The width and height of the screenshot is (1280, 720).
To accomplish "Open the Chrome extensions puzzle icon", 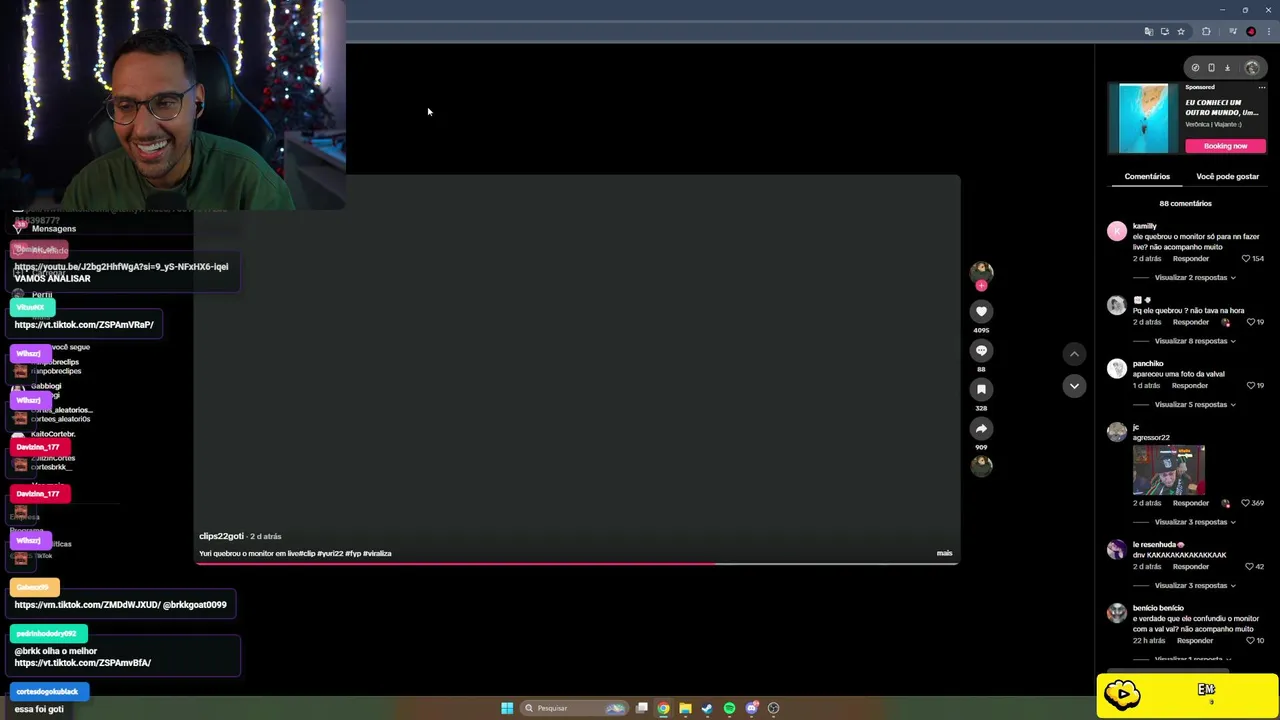I will tap(1206, 32).
